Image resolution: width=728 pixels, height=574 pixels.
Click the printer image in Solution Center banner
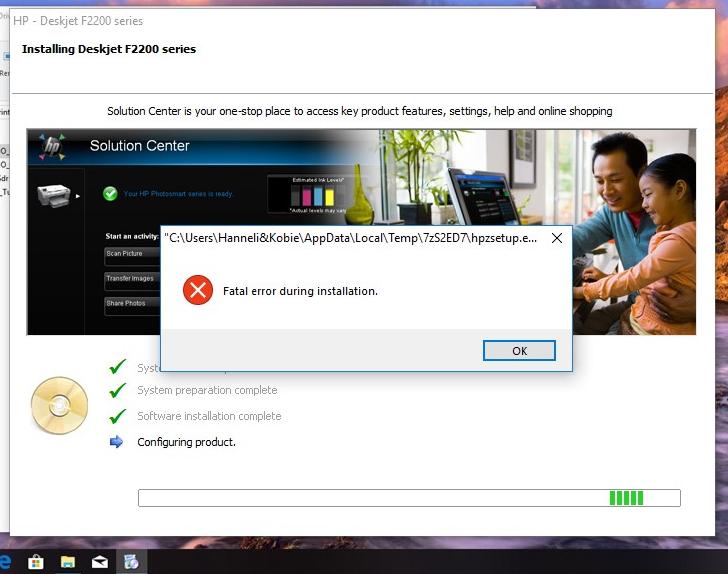54,196
